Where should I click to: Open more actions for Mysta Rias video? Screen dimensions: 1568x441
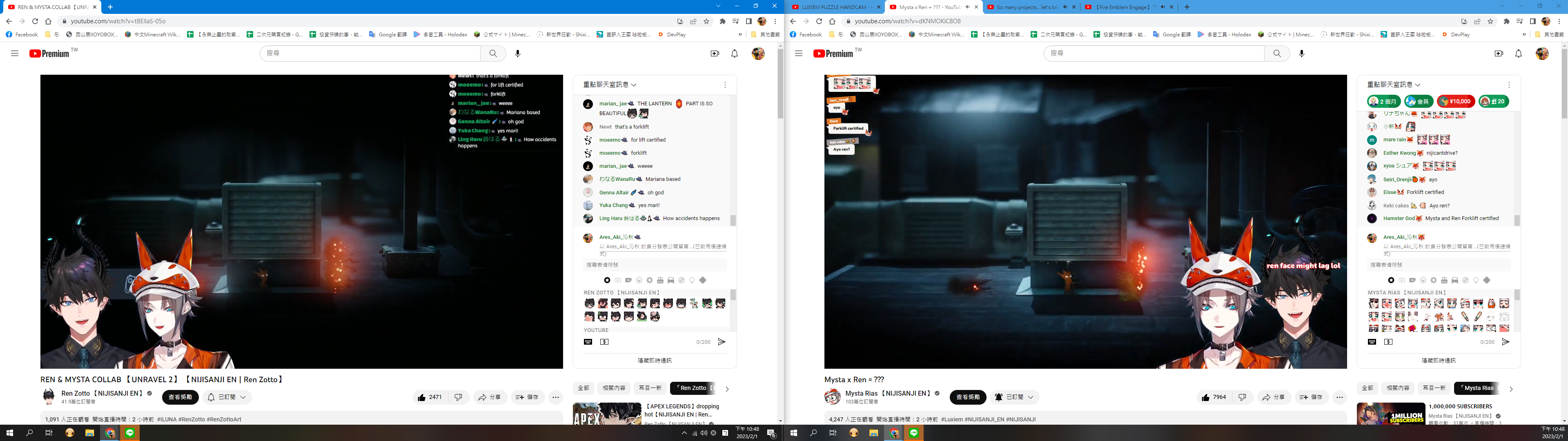[x=1339, y=397]
